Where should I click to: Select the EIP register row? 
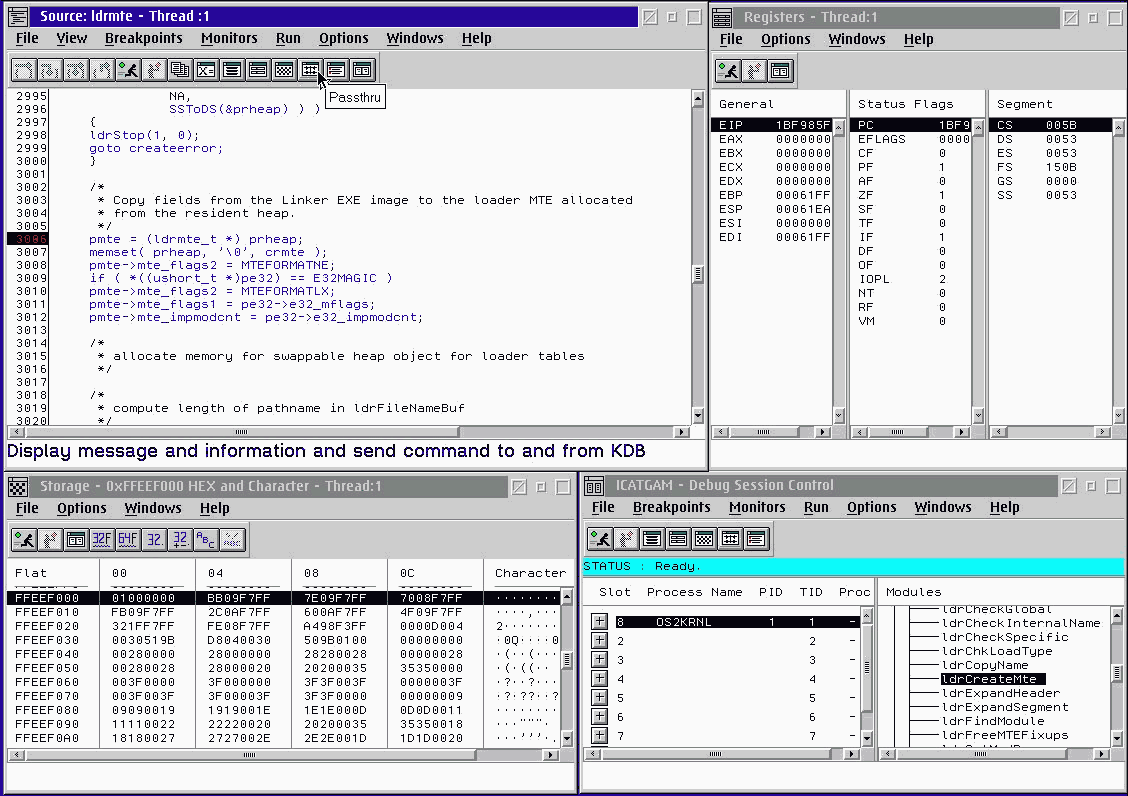(772, 125)
